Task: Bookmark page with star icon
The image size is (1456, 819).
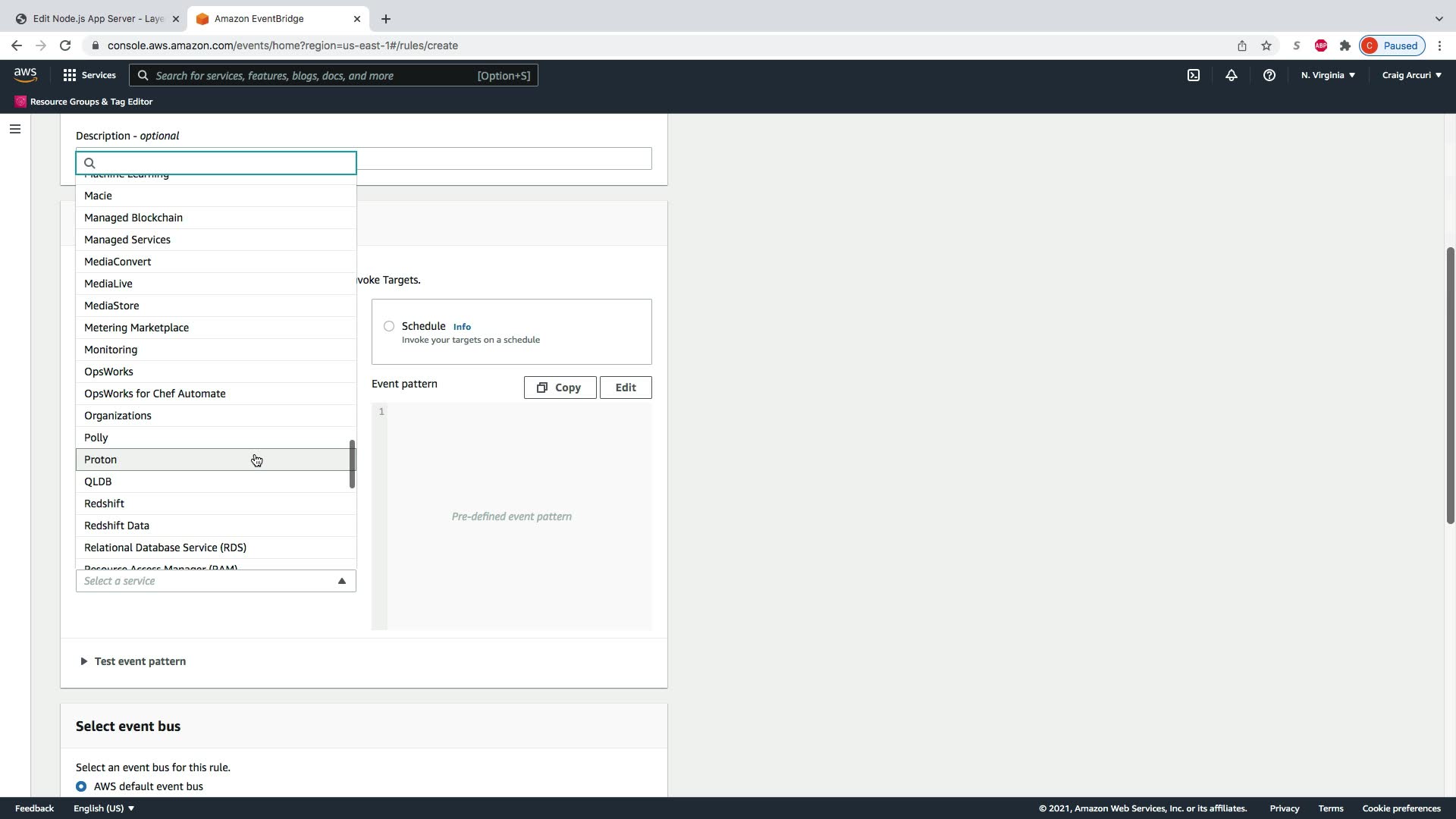Action: click(x=1266, y=45)
